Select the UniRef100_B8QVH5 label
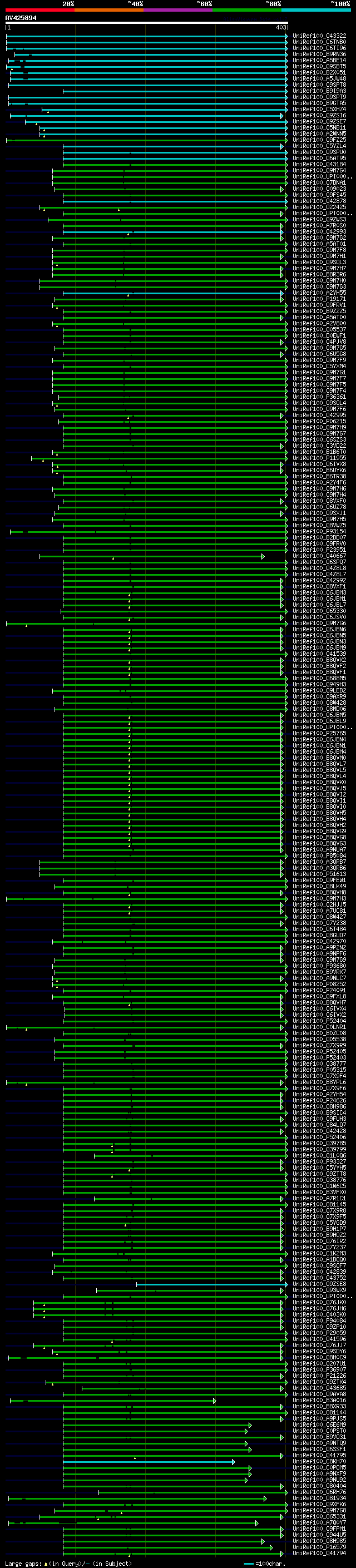The width and height of the screenshot is (356, 1568). coord(319,813)
